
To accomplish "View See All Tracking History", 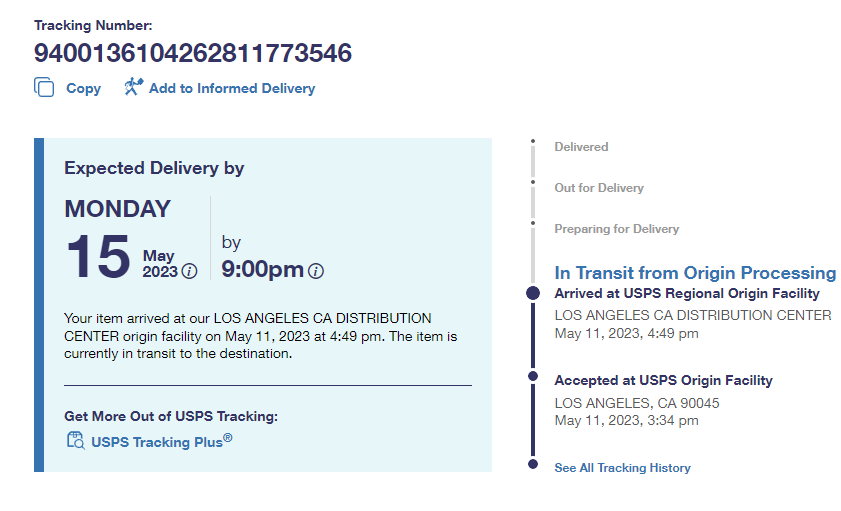I will (622, 467).
